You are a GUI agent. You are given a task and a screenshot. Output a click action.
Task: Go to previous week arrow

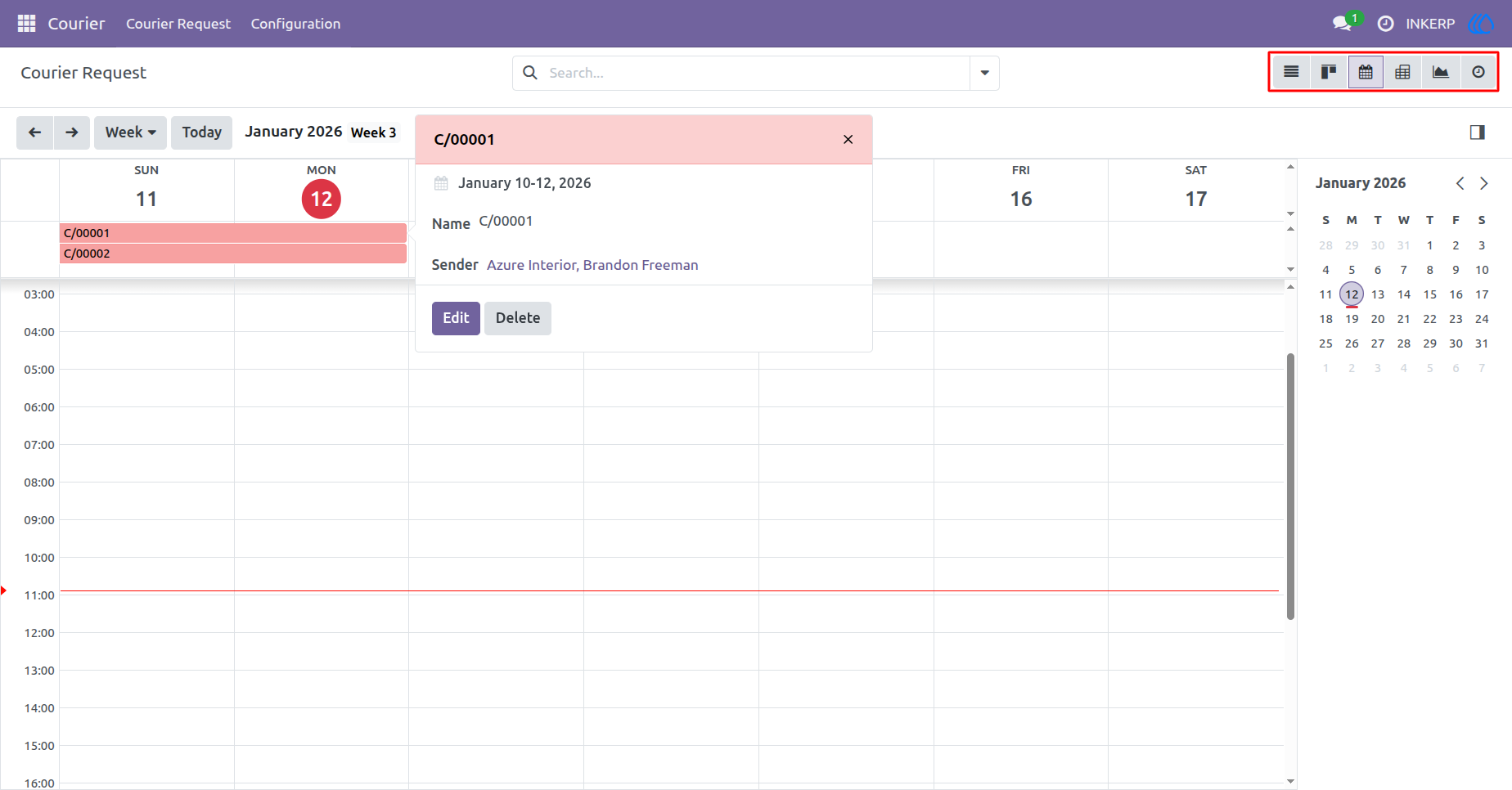[x=35, y=132]
